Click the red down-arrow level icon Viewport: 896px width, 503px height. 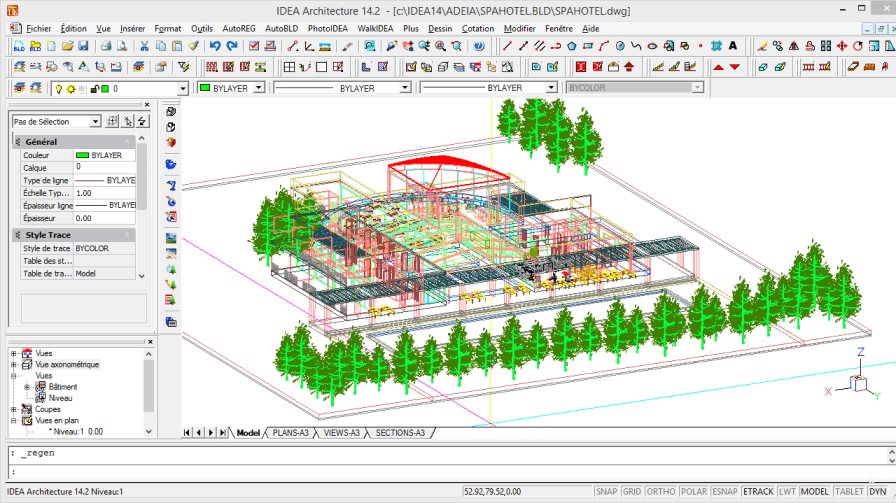735,67
